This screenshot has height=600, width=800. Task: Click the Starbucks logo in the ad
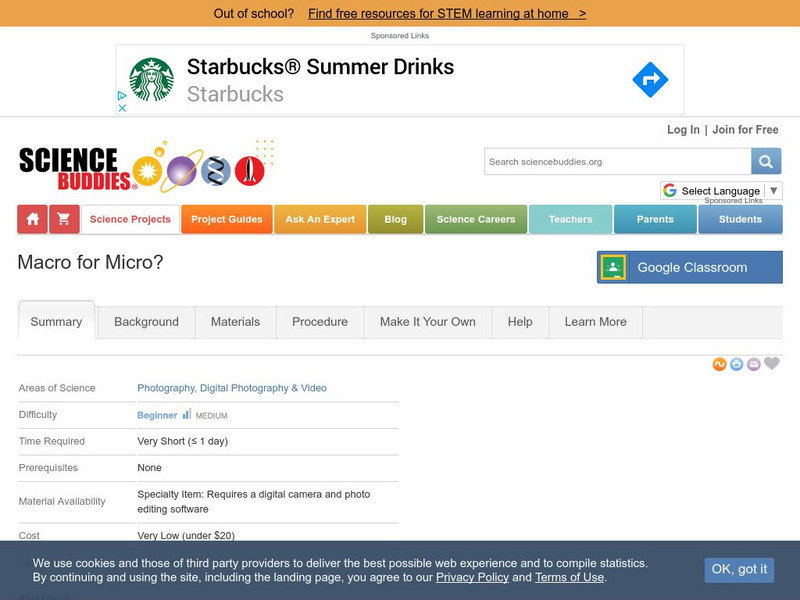click(152, 80)
